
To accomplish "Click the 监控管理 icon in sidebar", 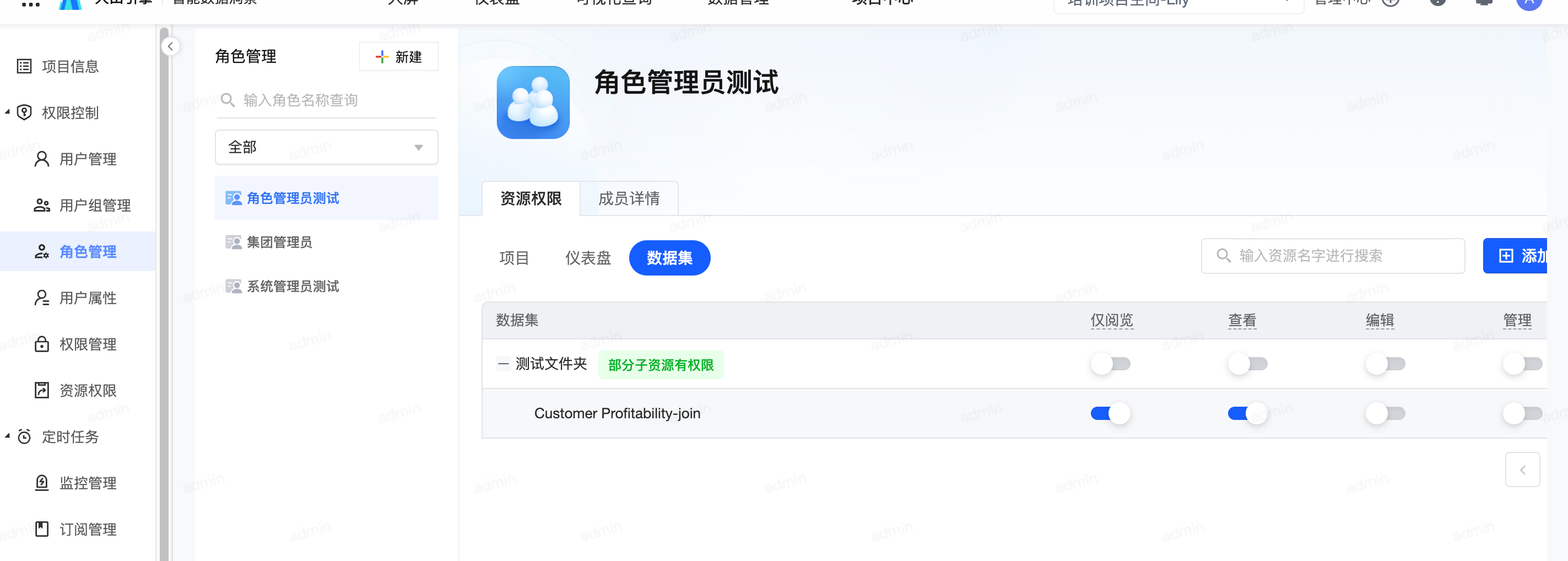I will tap(41, 483).
